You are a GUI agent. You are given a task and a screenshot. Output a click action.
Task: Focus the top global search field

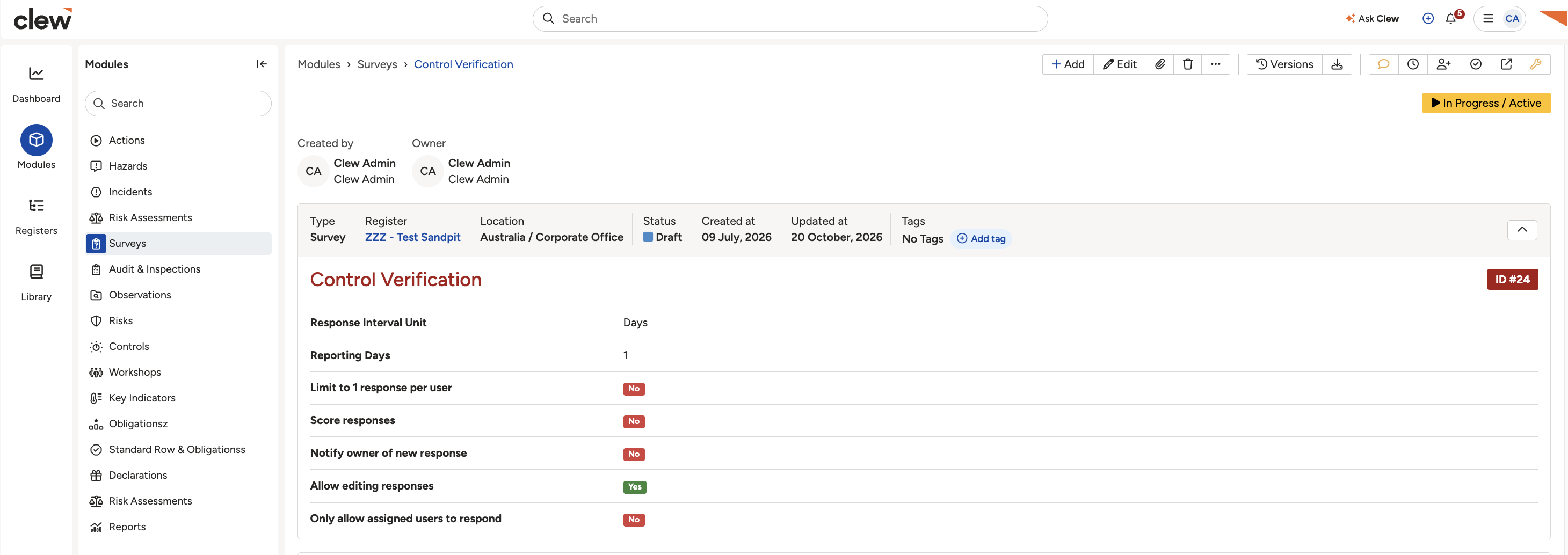[789, 18]
